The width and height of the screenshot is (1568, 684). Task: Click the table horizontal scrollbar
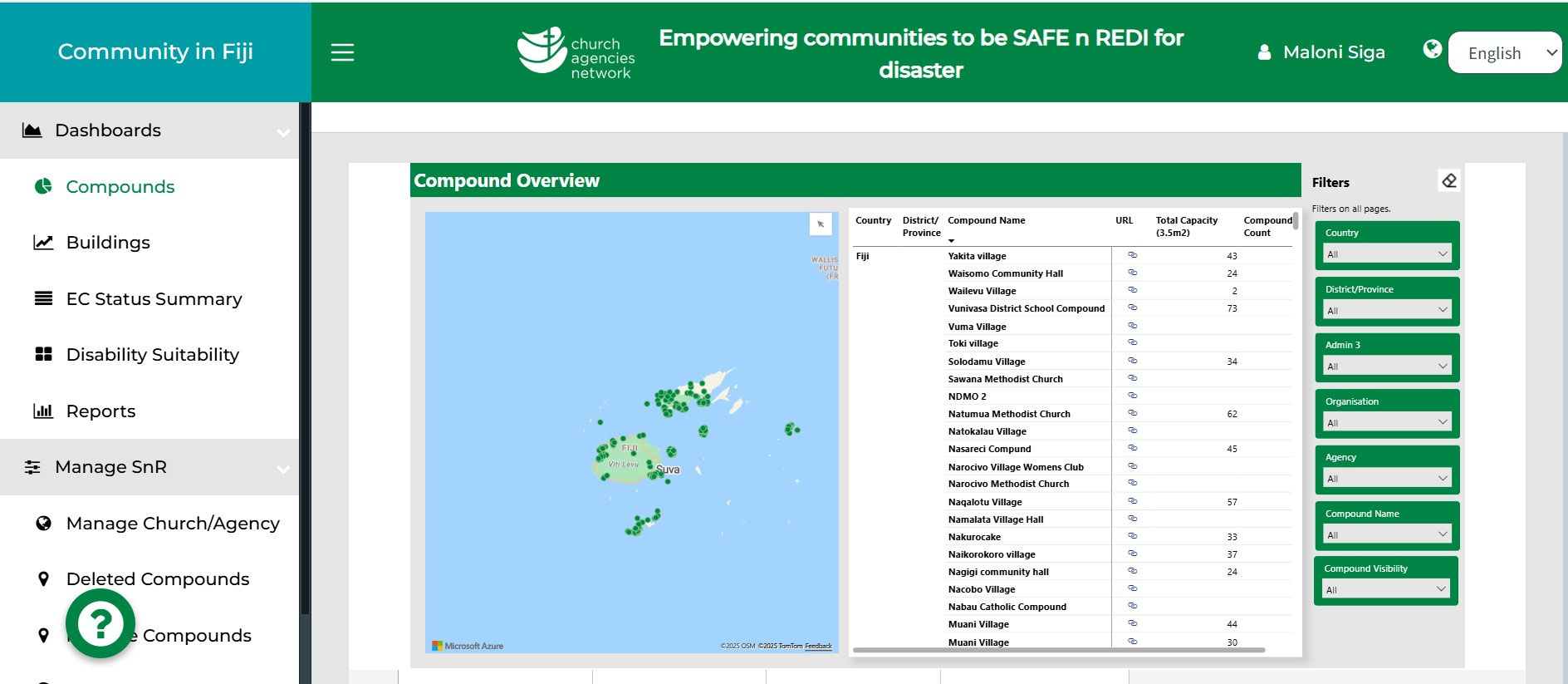(x=1059, y=650)
